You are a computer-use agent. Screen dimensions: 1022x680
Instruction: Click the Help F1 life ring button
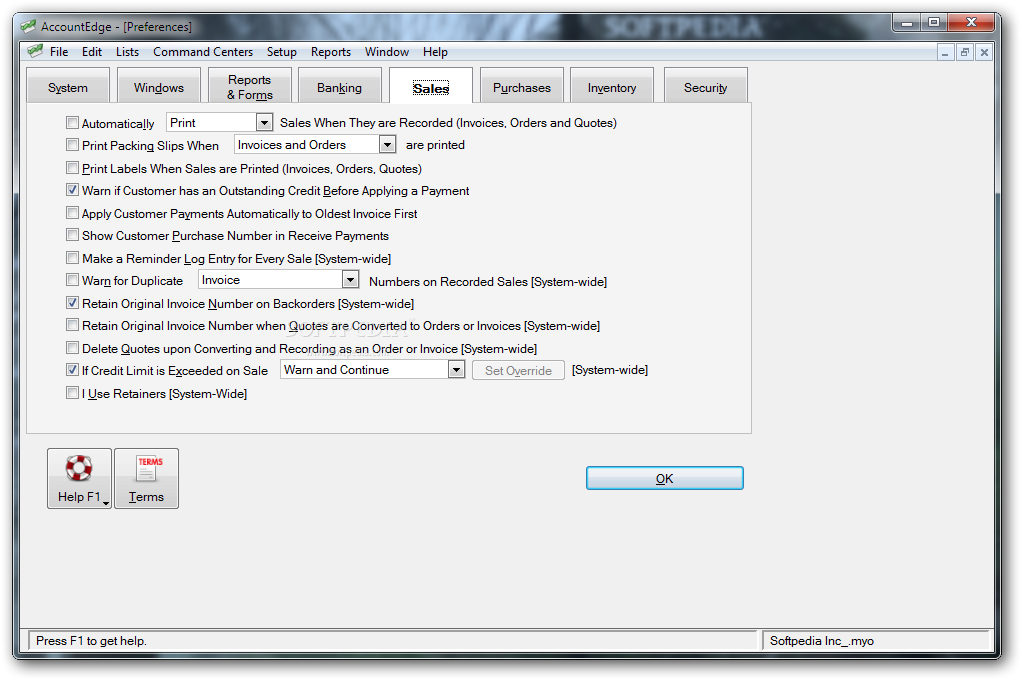click(x=79, y=478)
